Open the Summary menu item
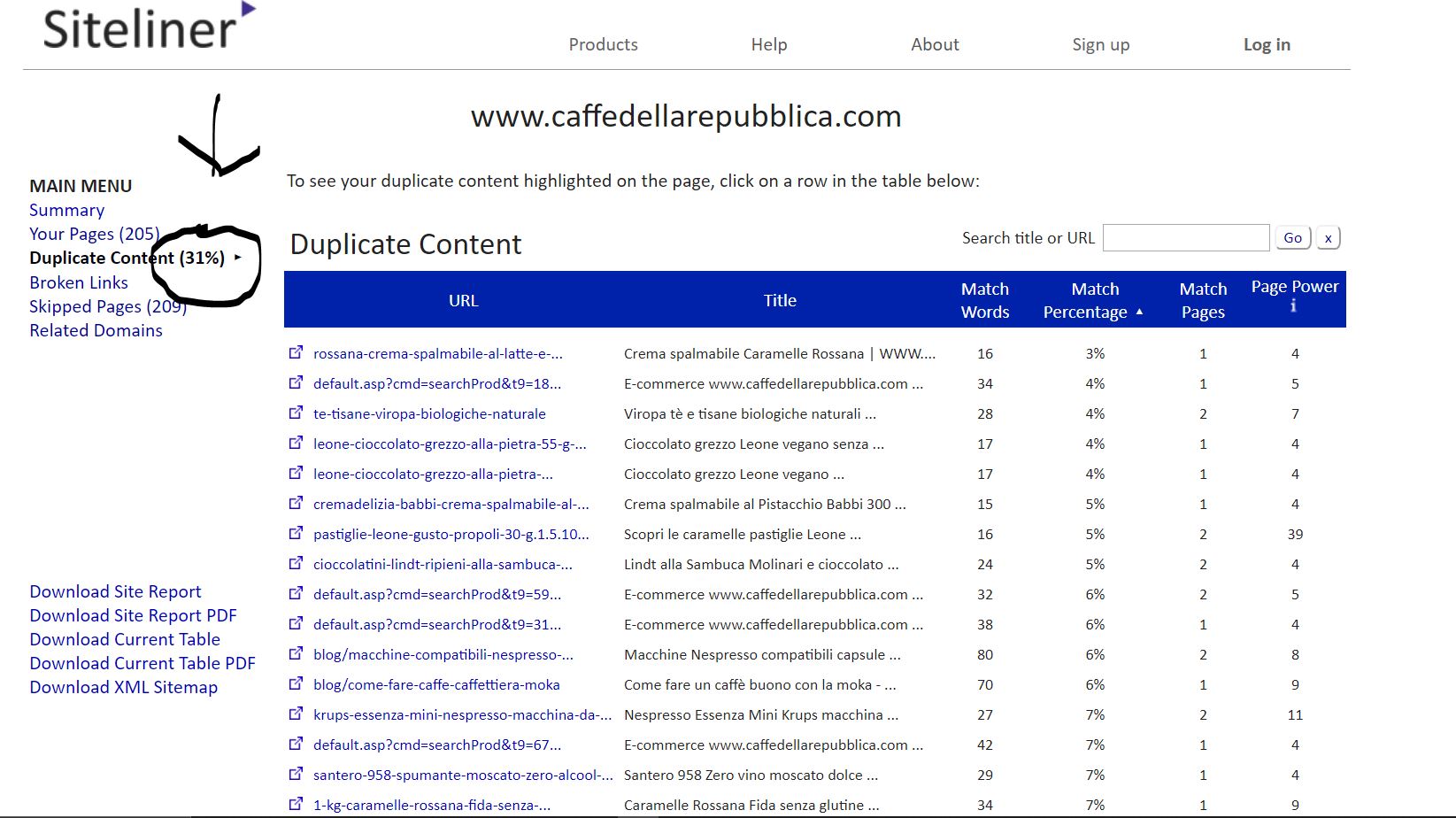This screenshot has width=1456, height=818. click(x=67, y=210)
